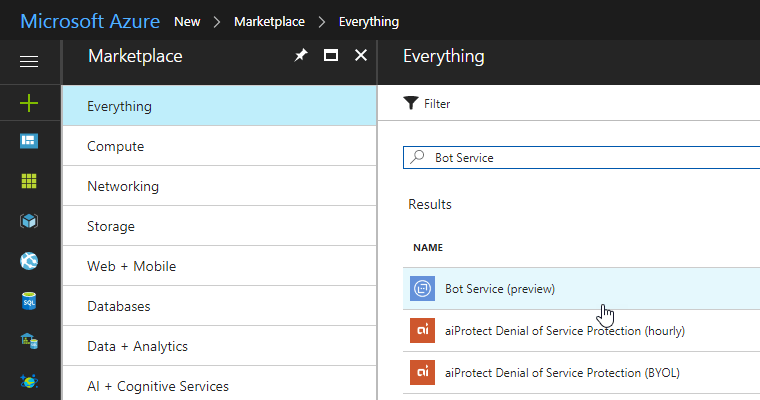This screenshot has width=760, height=400.
Task: Click the green plus New icon
Action: click(x=29, y=102)
